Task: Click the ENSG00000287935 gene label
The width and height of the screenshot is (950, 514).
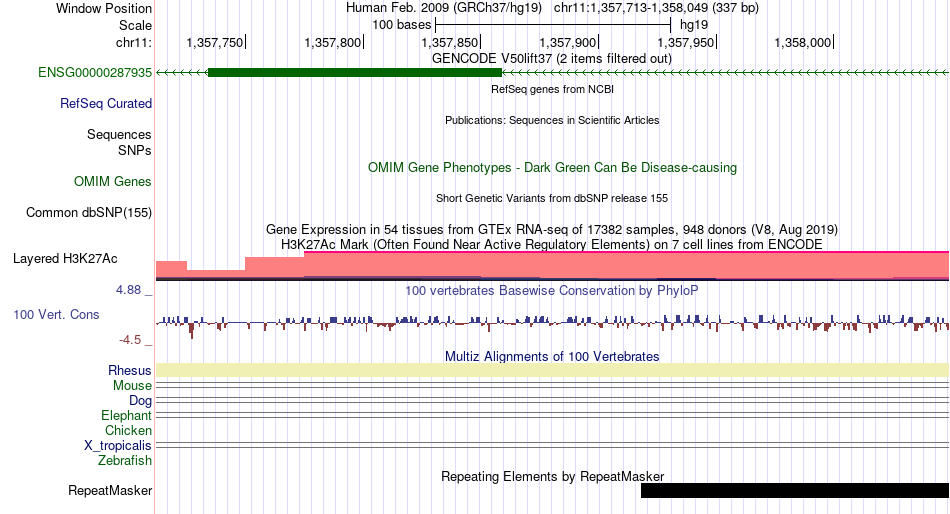Action: [x=95, y=73]
